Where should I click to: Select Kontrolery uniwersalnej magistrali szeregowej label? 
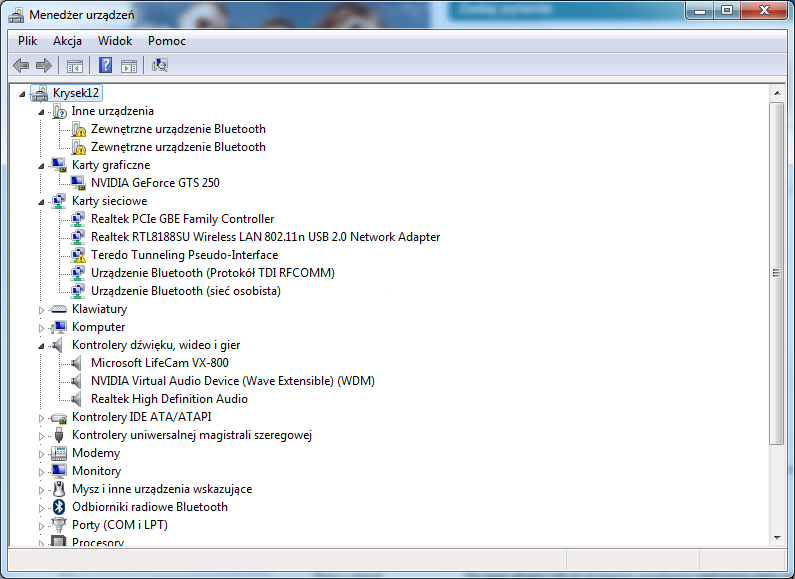192,435
